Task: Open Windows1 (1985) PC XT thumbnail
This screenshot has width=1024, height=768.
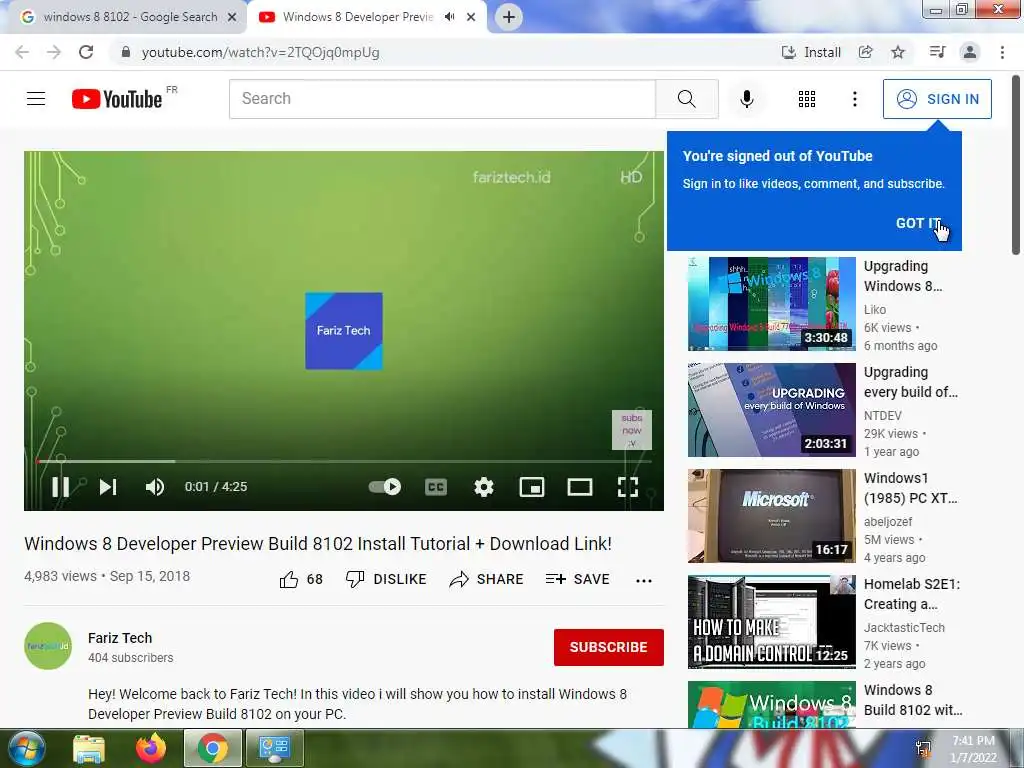Action: point(771,516)
